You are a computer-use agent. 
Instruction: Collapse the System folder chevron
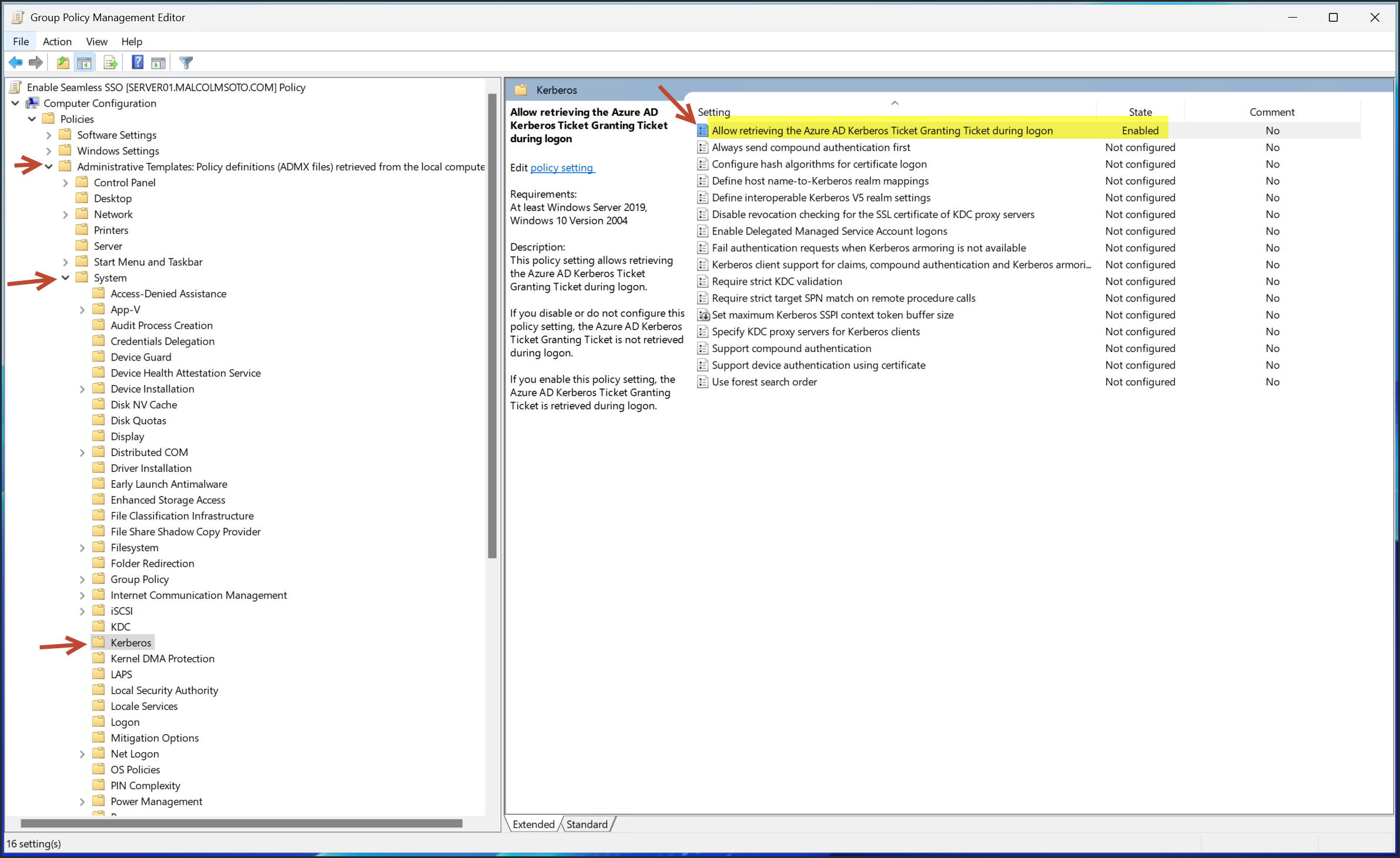click(65, 278)
